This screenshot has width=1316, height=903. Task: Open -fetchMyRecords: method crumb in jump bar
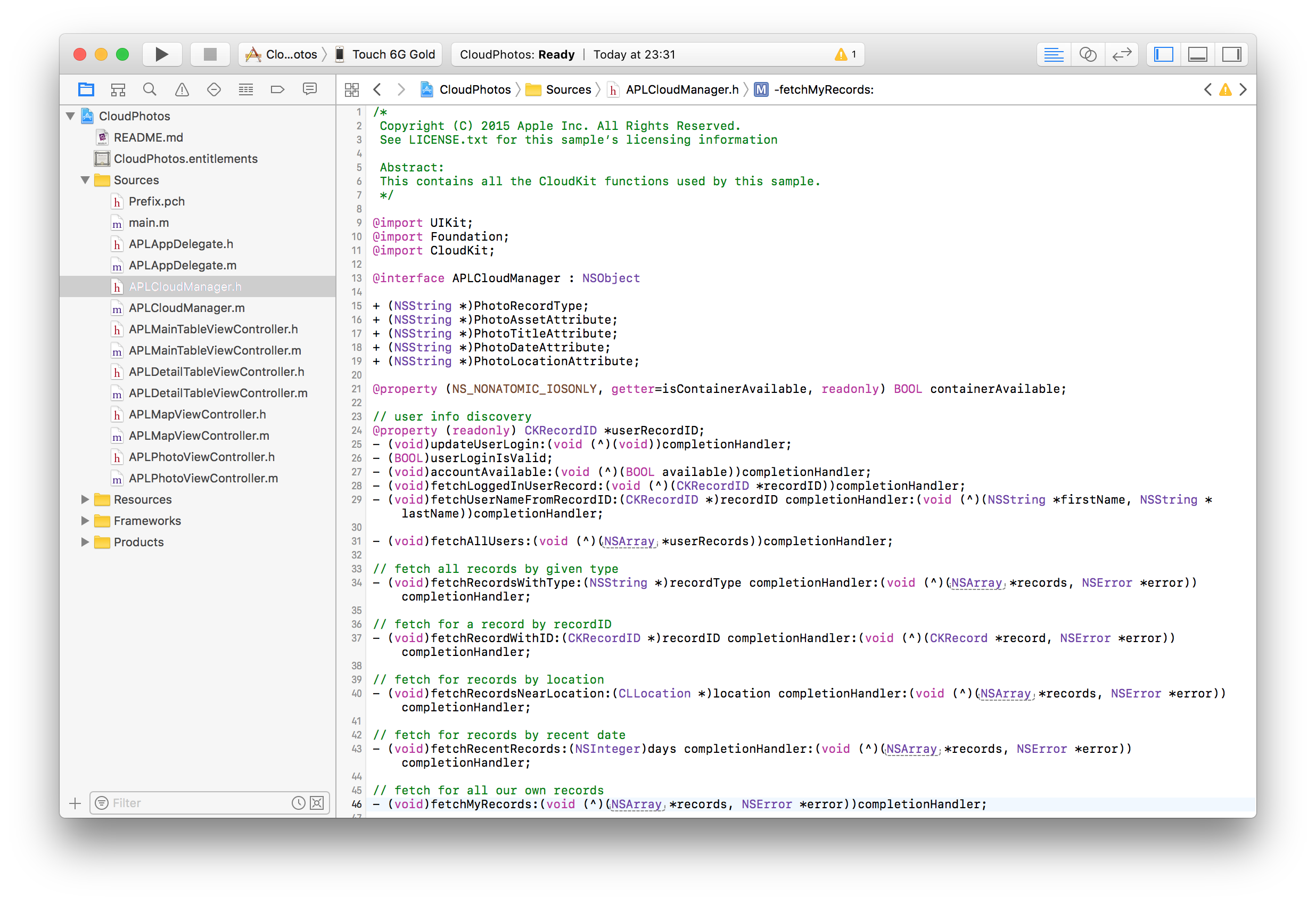coord(815,89)
